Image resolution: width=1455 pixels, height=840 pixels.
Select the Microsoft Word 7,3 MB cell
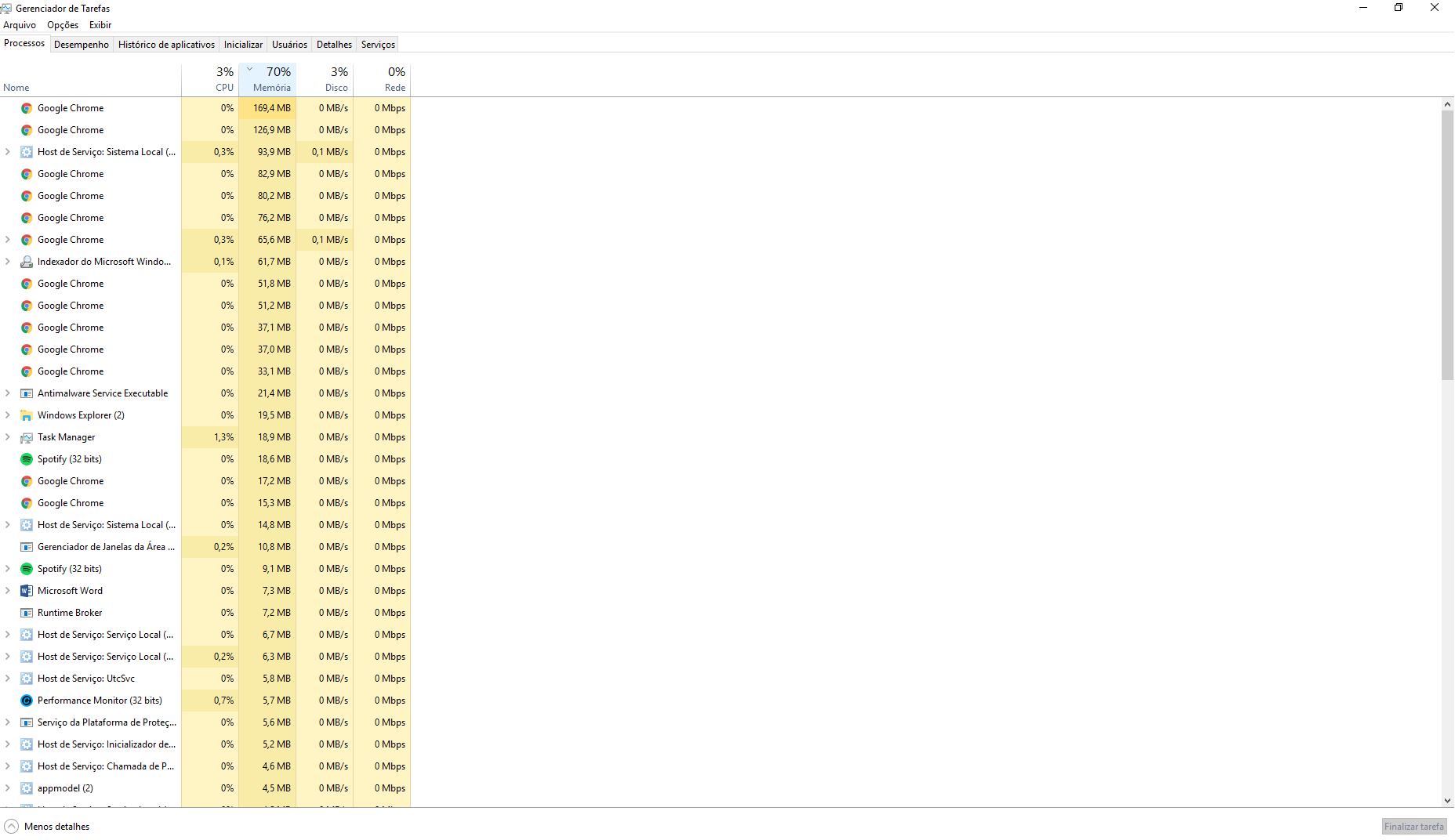pos(267,591)
